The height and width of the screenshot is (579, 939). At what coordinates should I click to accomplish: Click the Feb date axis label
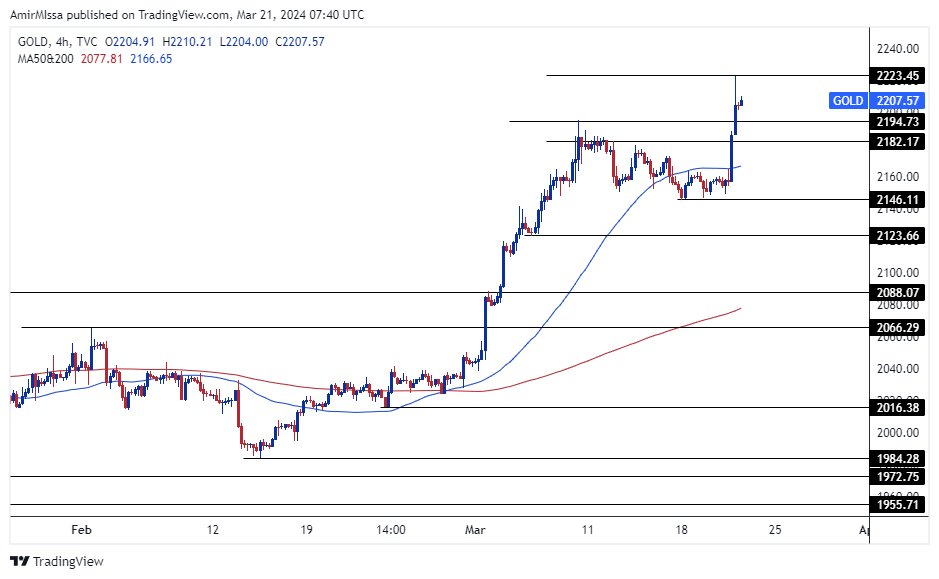click(81, 530)
